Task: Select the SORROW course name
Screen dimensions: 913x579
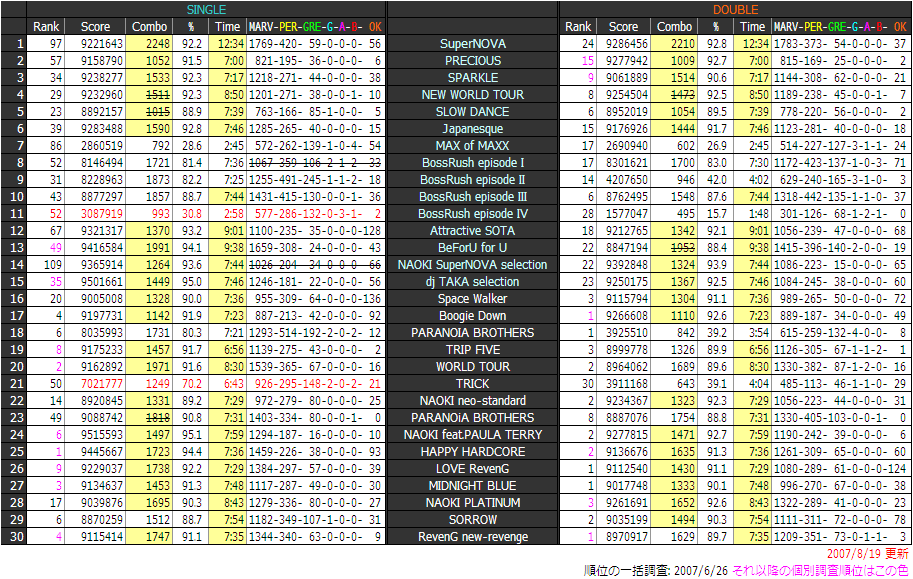Action: tap(472, 520)
